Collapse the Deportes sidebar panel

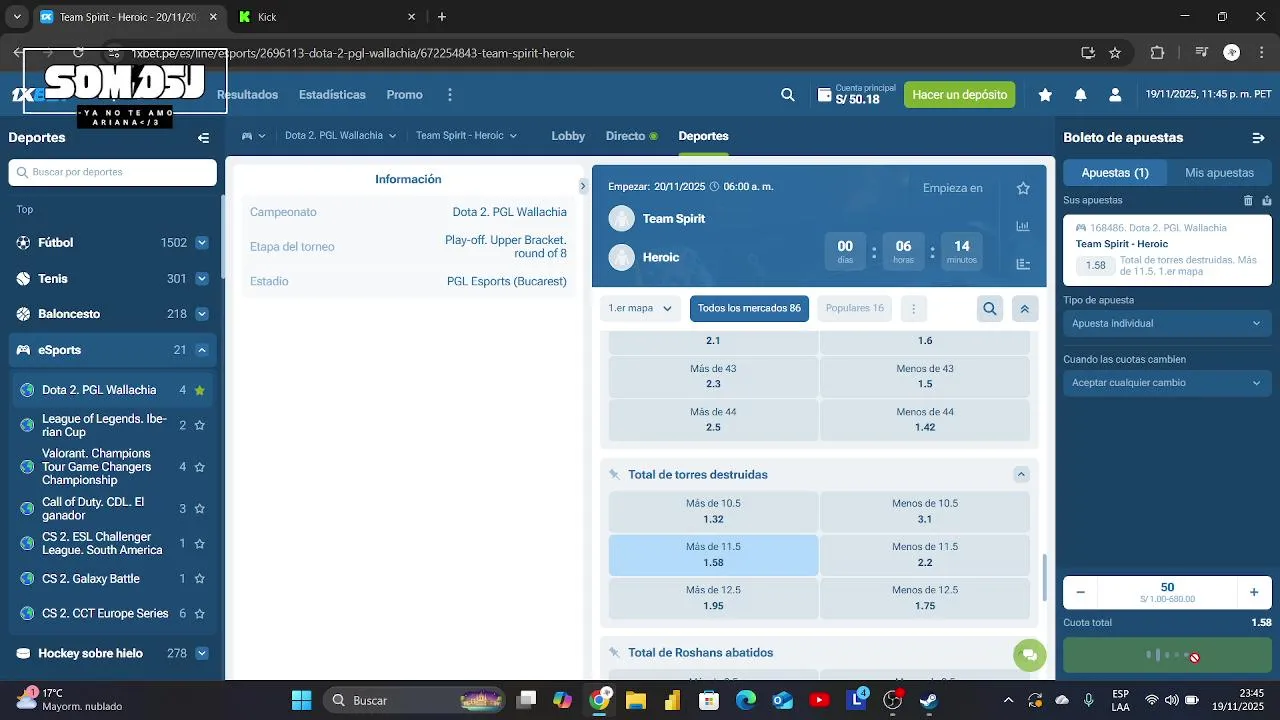tap(203, 138)
